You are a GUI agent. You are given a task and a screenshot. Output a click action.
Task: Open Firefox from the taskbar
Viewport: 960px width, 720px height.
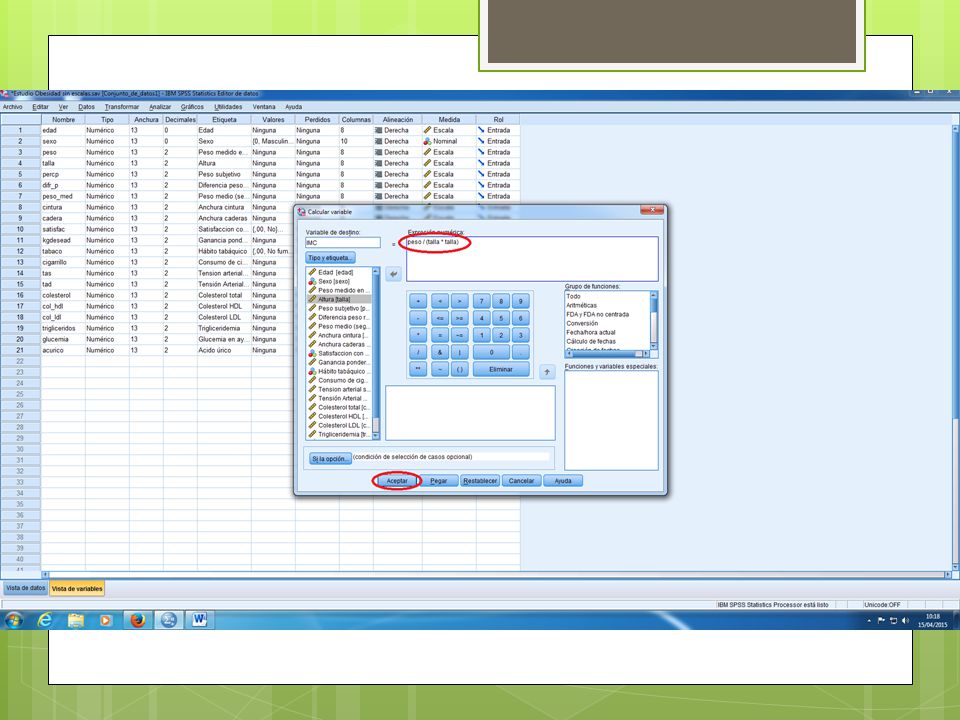click(138, 620)
